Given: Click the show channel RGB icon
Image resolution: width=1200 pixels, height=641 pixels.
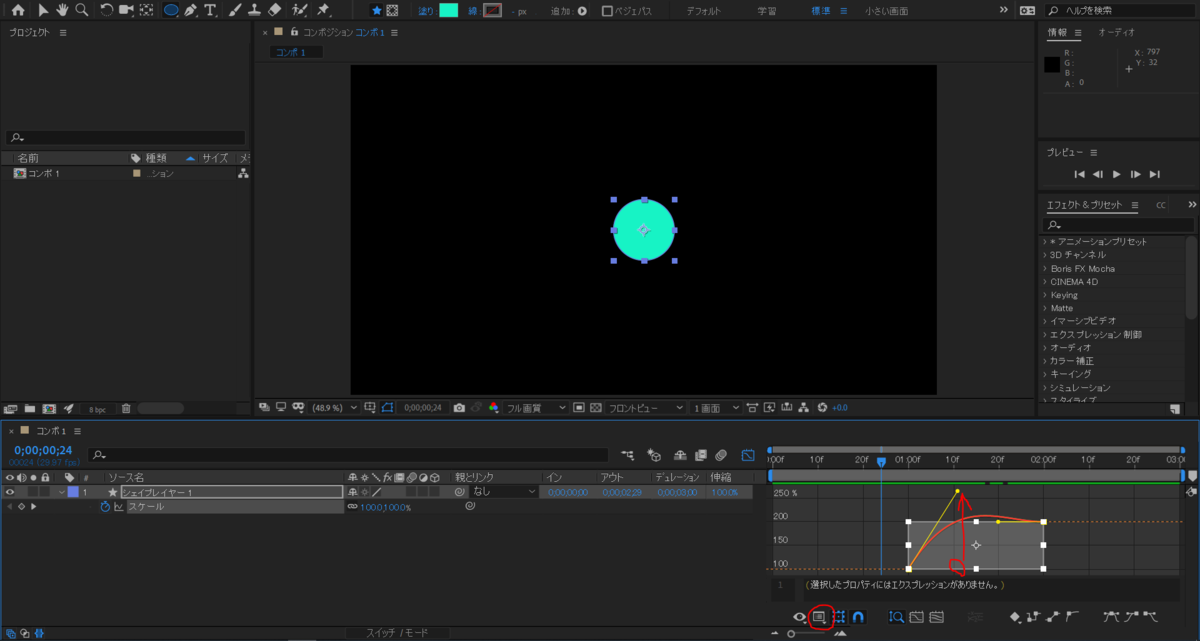Looking at the screenshot, I should [x=494, y=408].
